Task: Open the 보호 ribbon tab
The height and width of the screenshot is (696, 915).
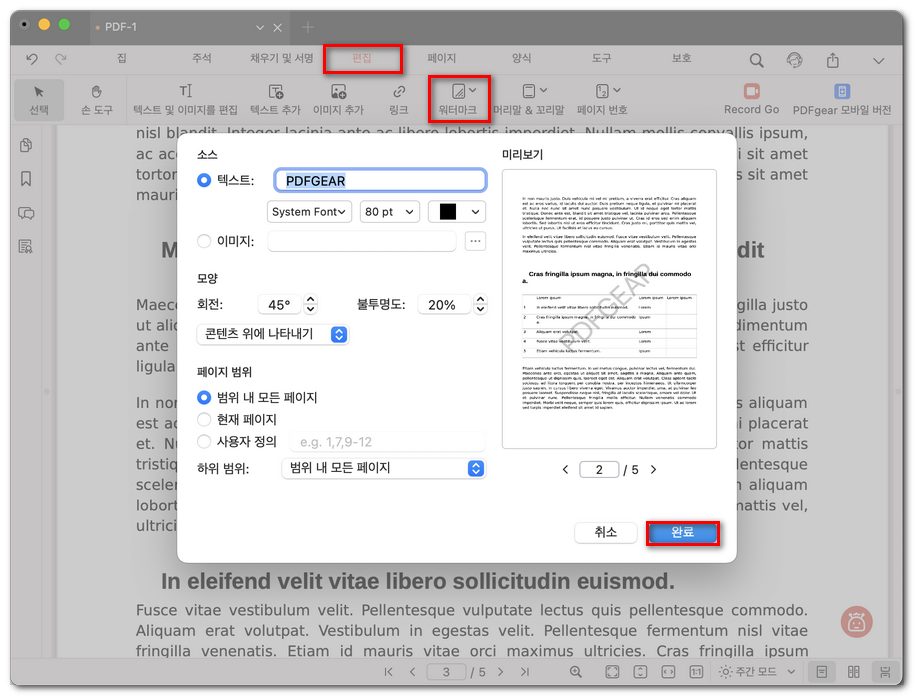Action: (681, 59)
